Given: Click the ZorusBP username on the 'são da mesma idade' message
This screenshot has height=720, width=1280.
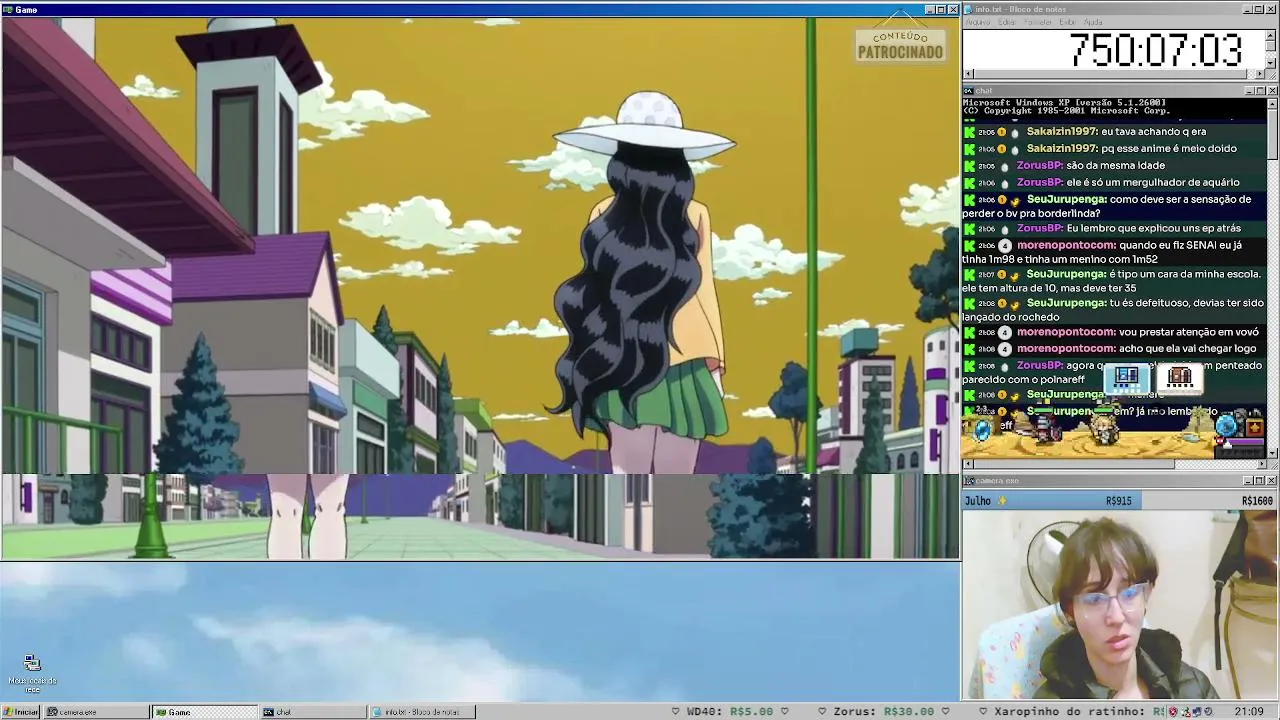Looking at the screenshot, I should [1039, 166].
